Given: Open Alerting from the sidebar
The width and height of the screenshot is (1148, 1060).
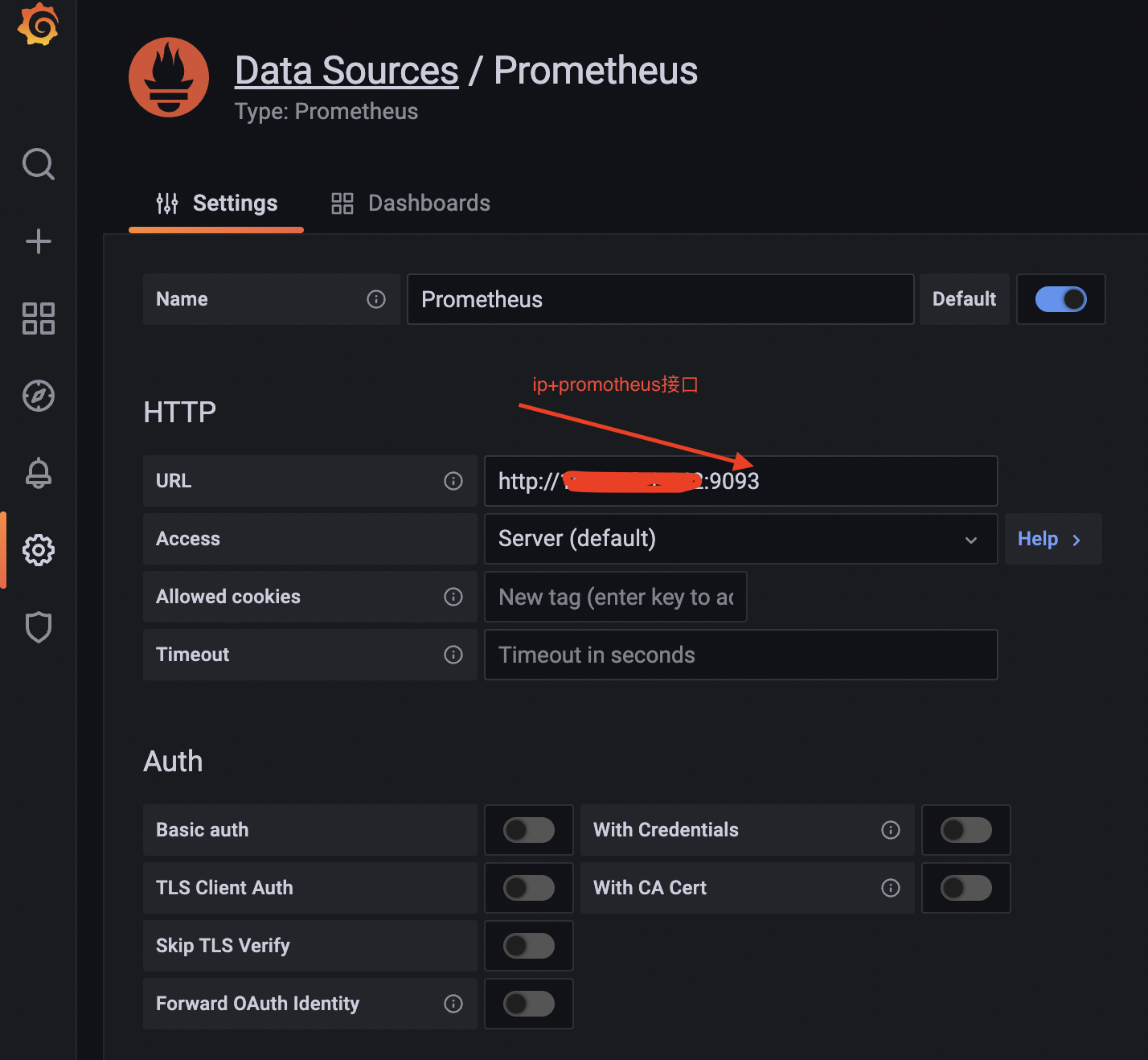Looking at the screenshot, I should pos(38,473).
